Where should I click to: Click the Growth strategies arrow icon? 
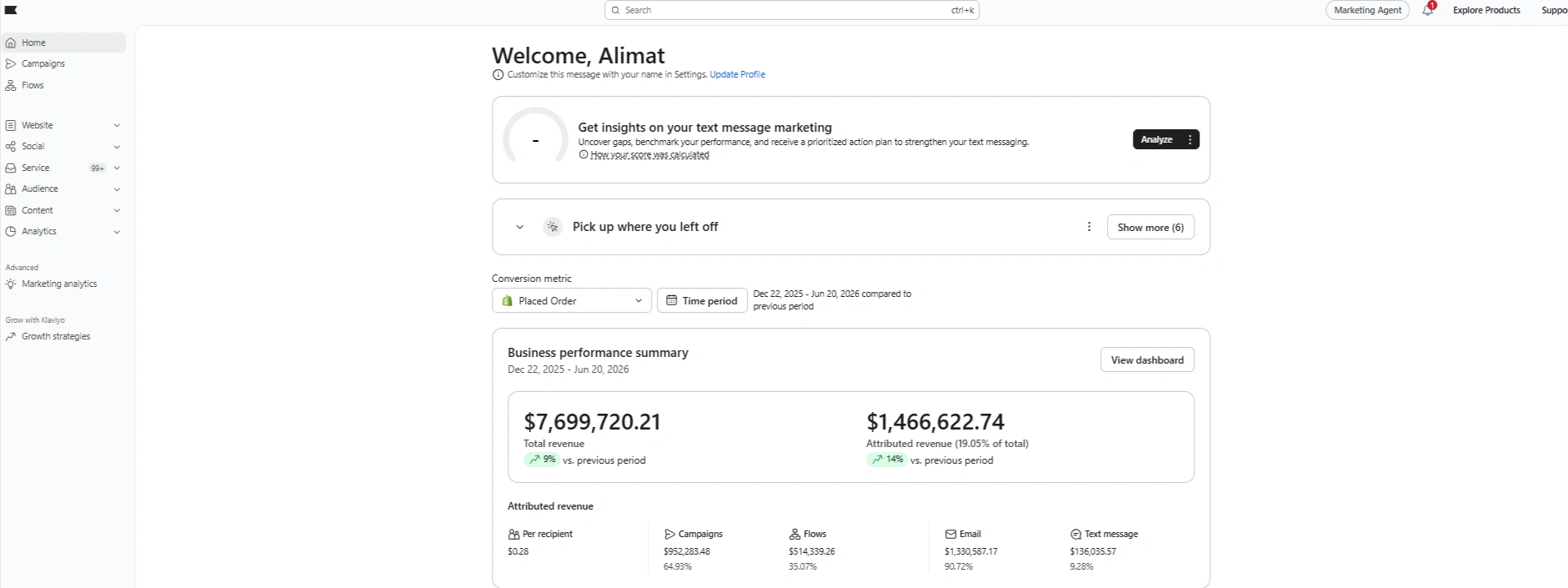click(x=11, y=336)
